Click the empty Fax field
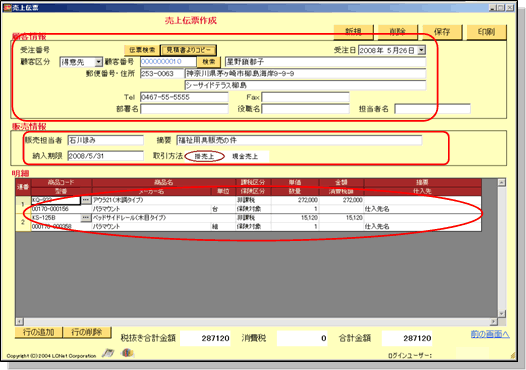This screenshot has height=370, width=526. pos(305,97)
